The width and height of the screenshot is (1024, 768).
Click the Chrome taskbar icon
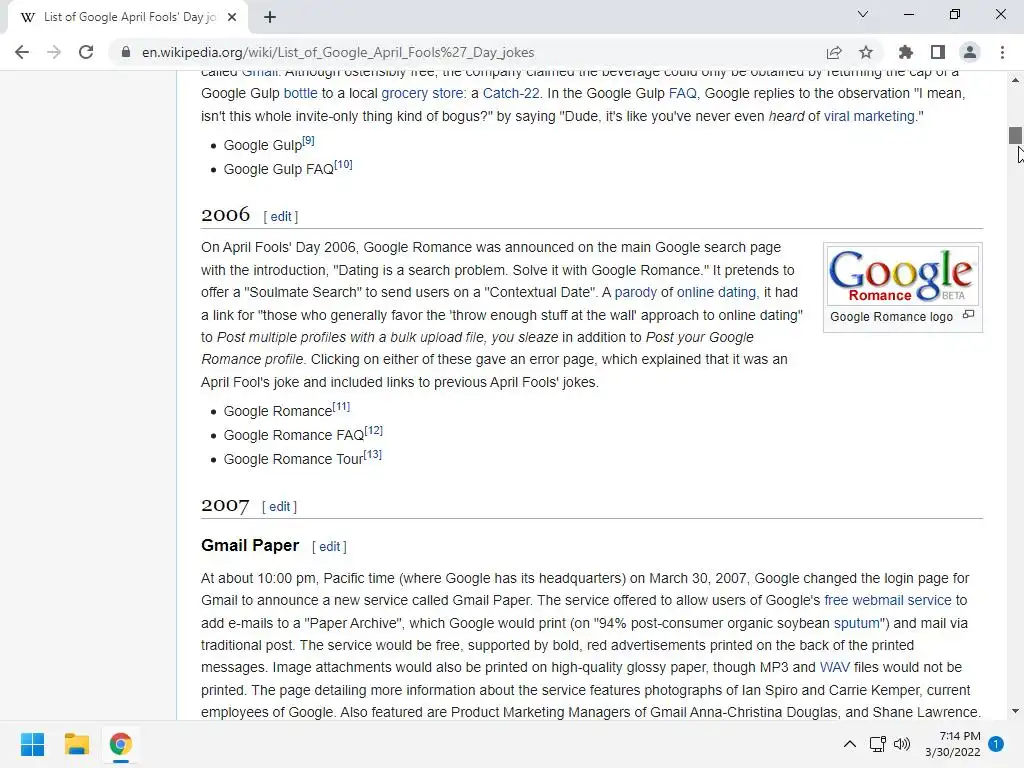coord(120,744)
